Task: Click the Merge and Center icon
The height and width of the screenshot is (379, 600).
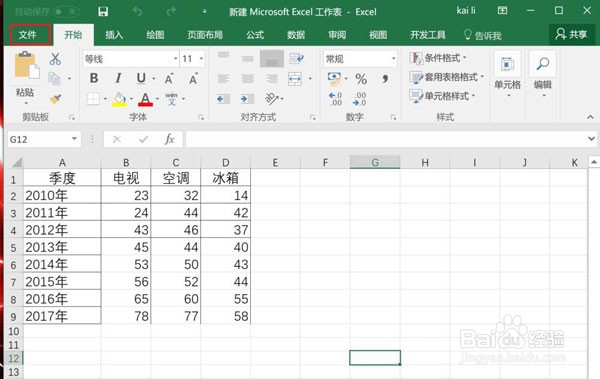Action: 295,79
